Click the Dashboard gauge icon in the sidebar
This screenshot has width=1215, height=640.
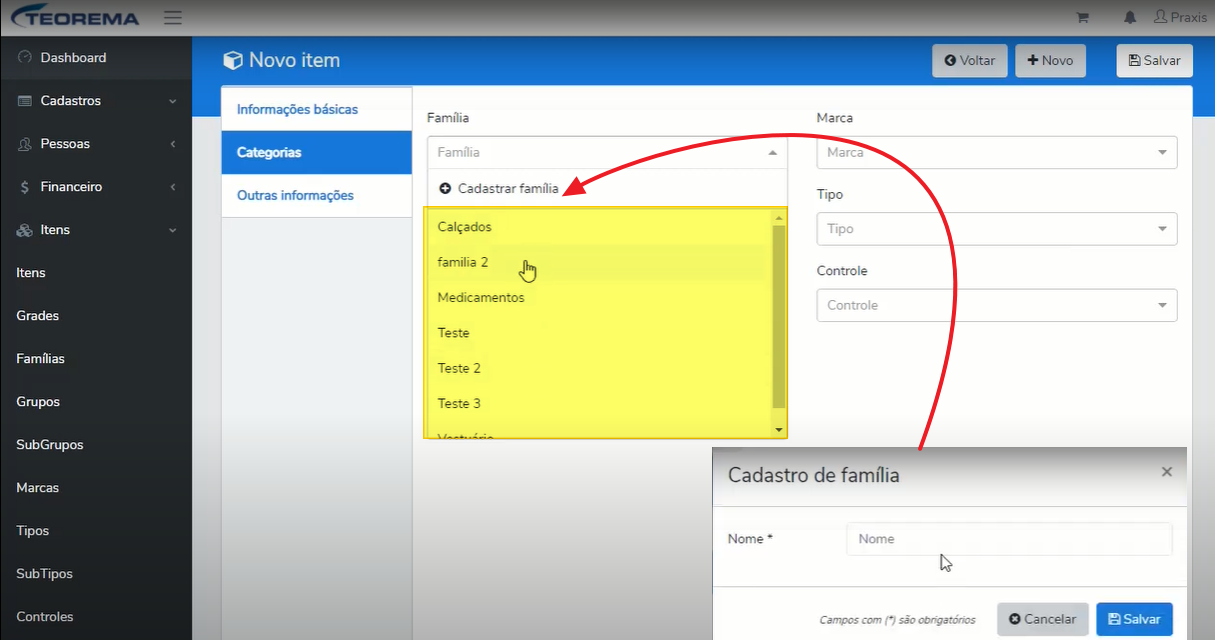click(25, 58)
